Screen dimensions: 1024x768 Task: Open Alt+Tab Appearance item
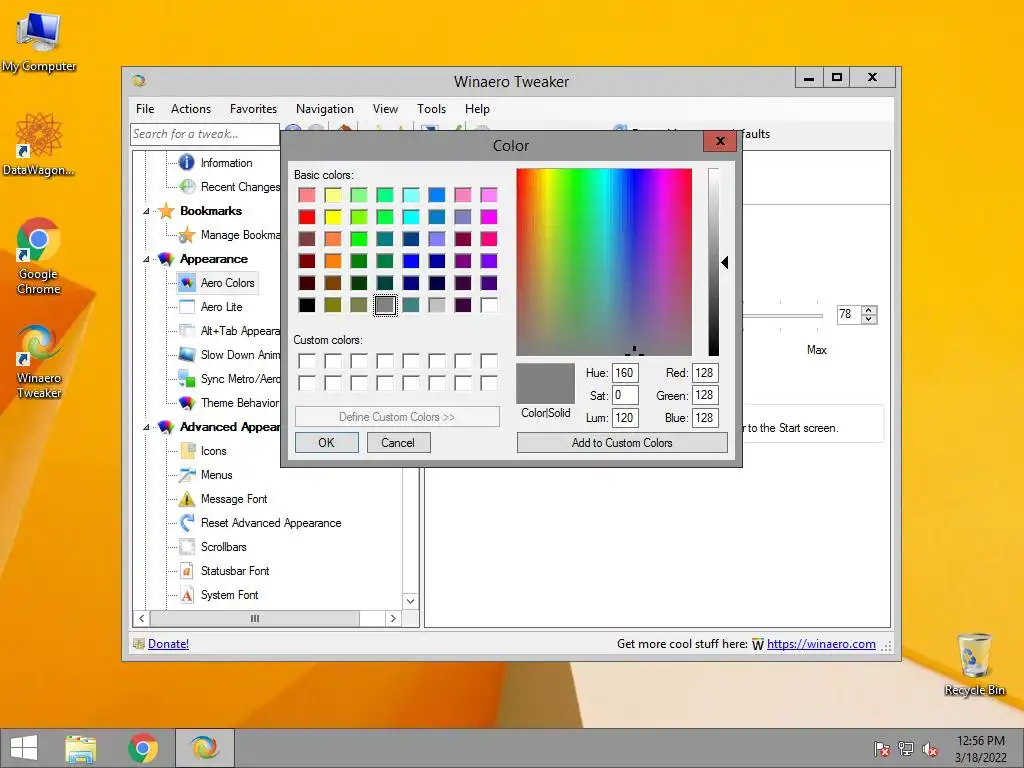pos(240,330)
